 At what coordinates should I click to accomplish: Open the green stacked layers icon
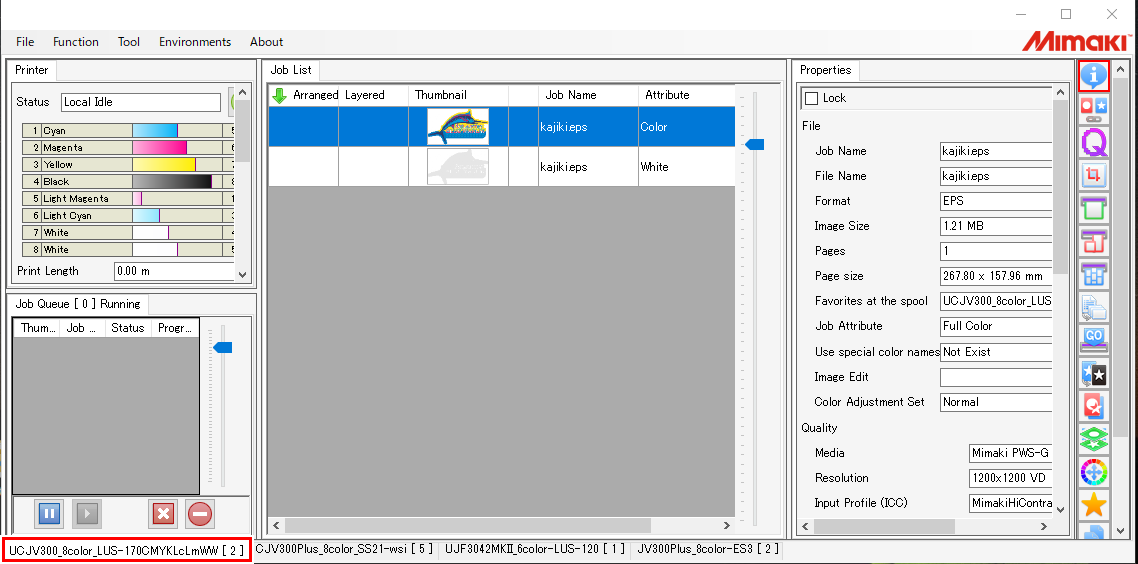coord(1094,440)
